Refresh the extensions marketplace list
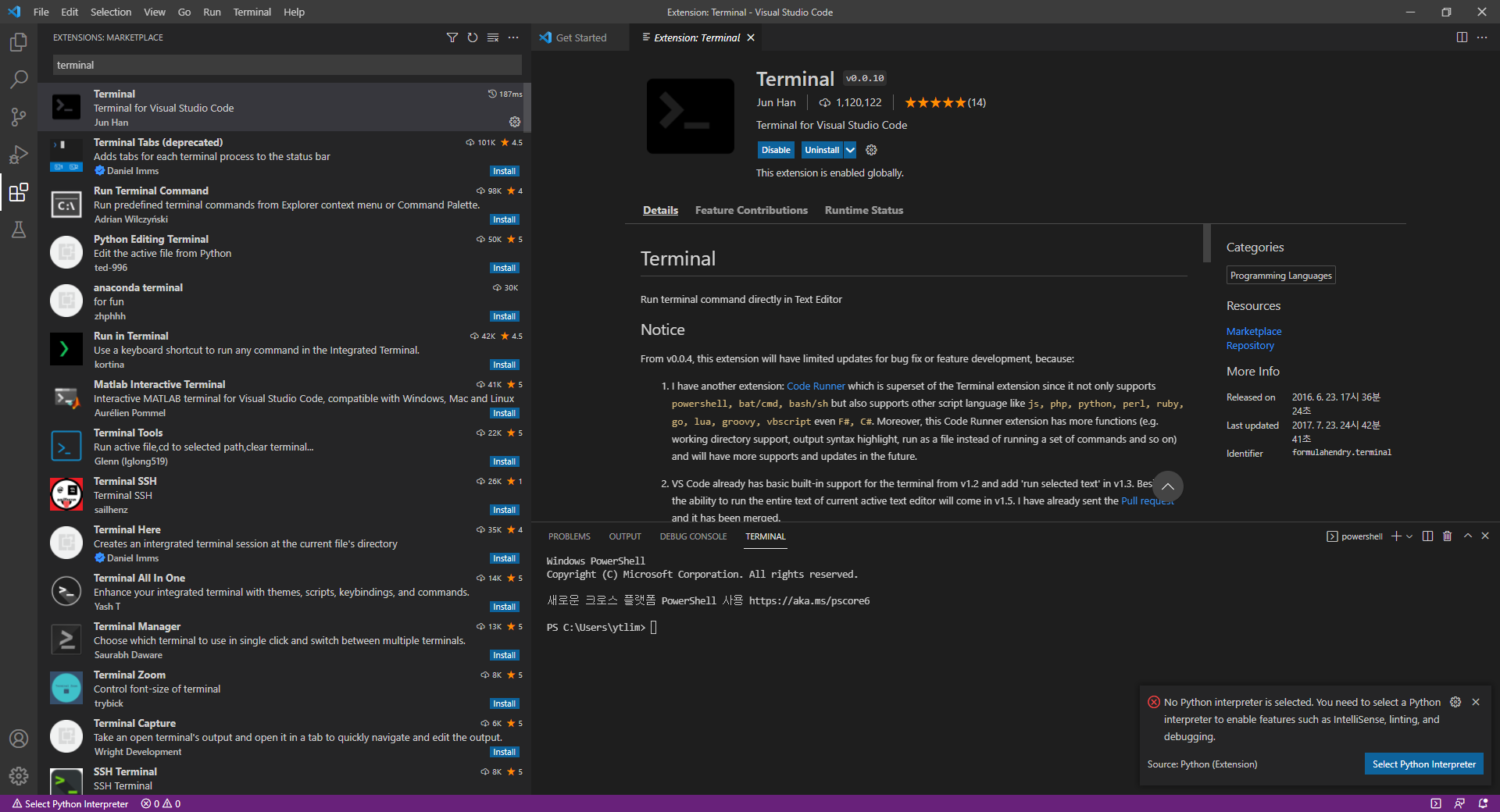 pos(473,37)
